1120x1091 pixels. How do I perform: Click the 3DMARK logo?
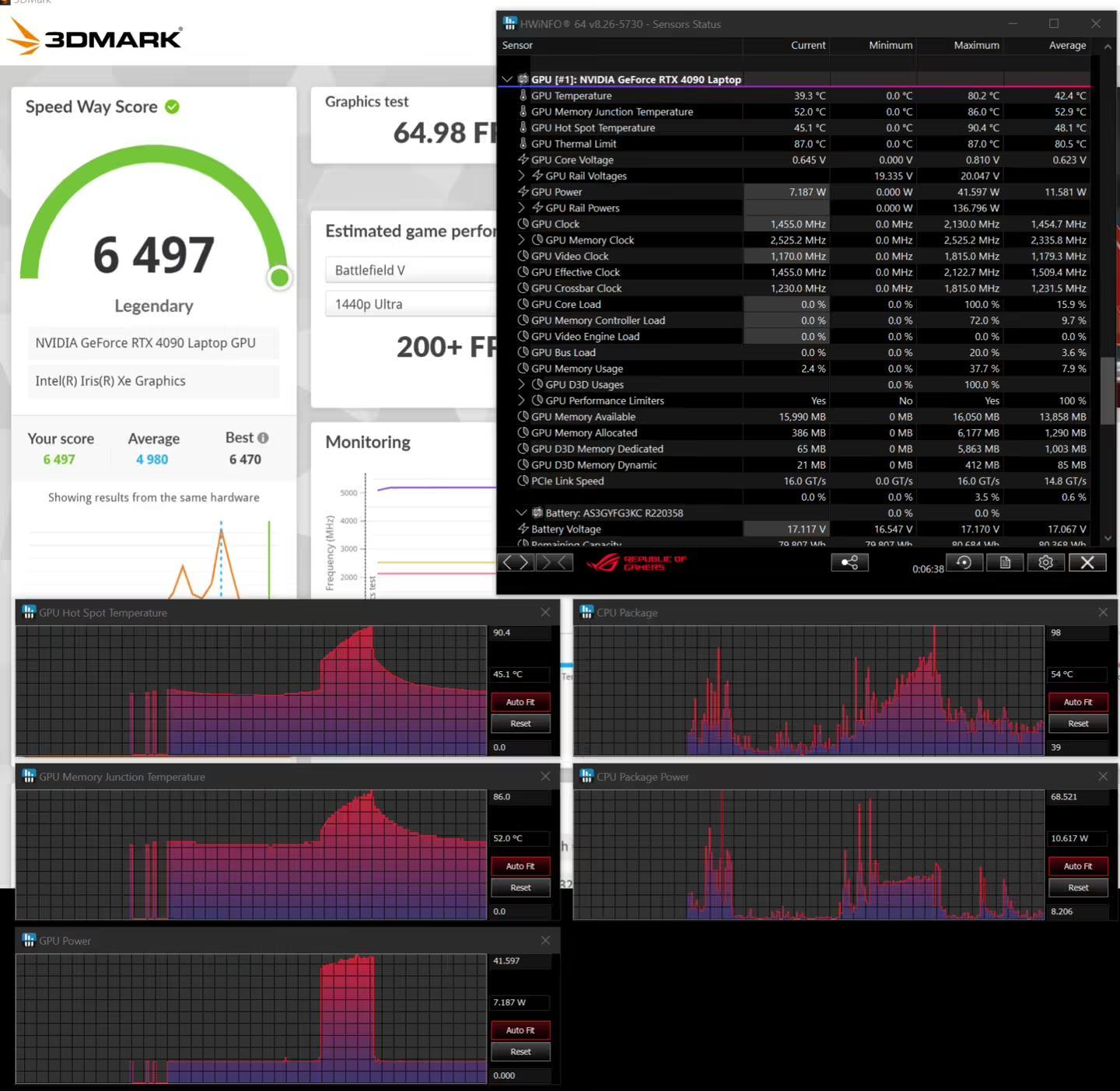93,35
